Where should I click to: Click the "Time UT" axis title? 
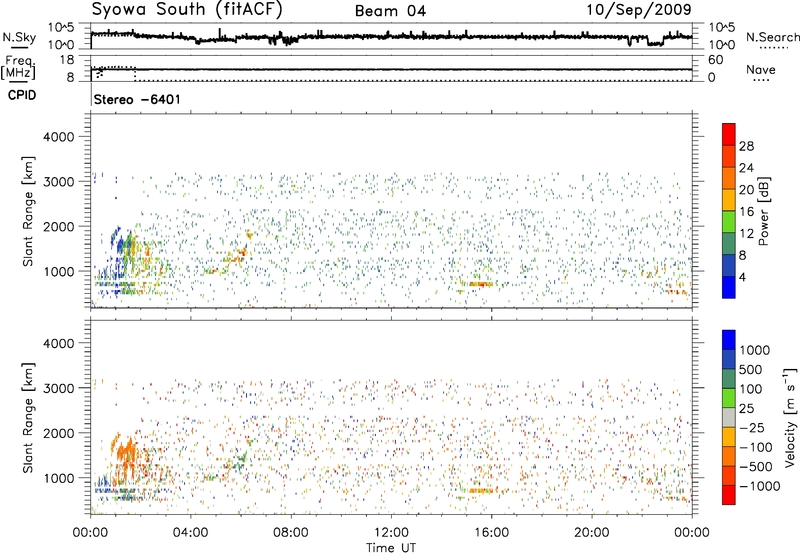[x=391, y=548]
